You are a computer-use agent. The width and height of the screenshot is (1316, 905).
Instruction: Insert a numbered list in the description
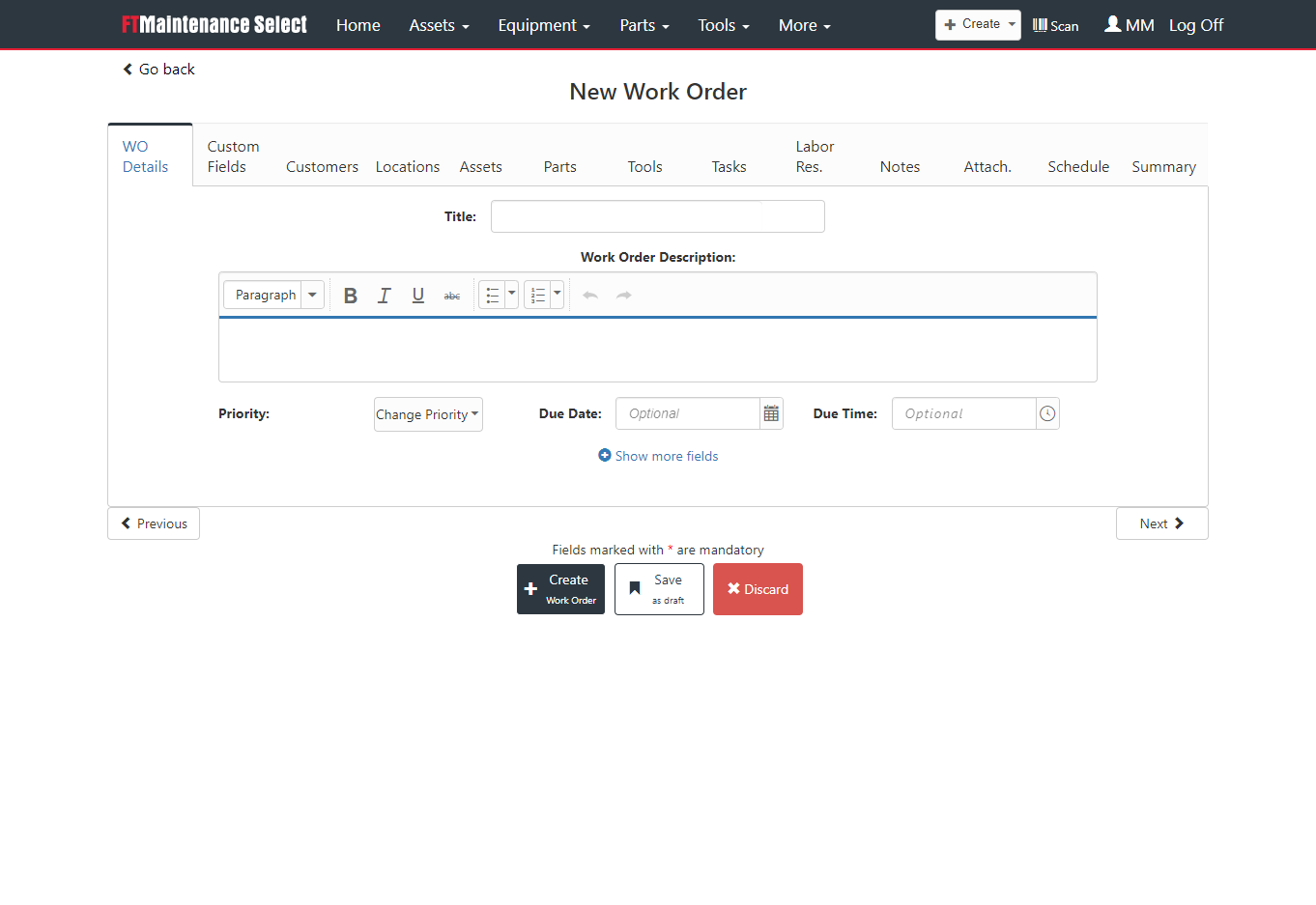(538, 295)
